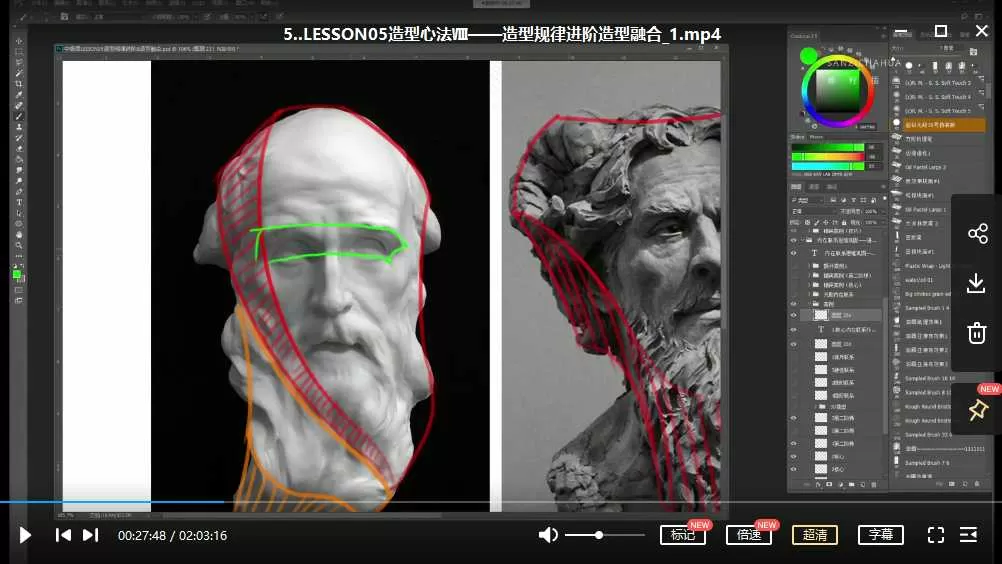Adjust the volume slider

pos(599,535)
